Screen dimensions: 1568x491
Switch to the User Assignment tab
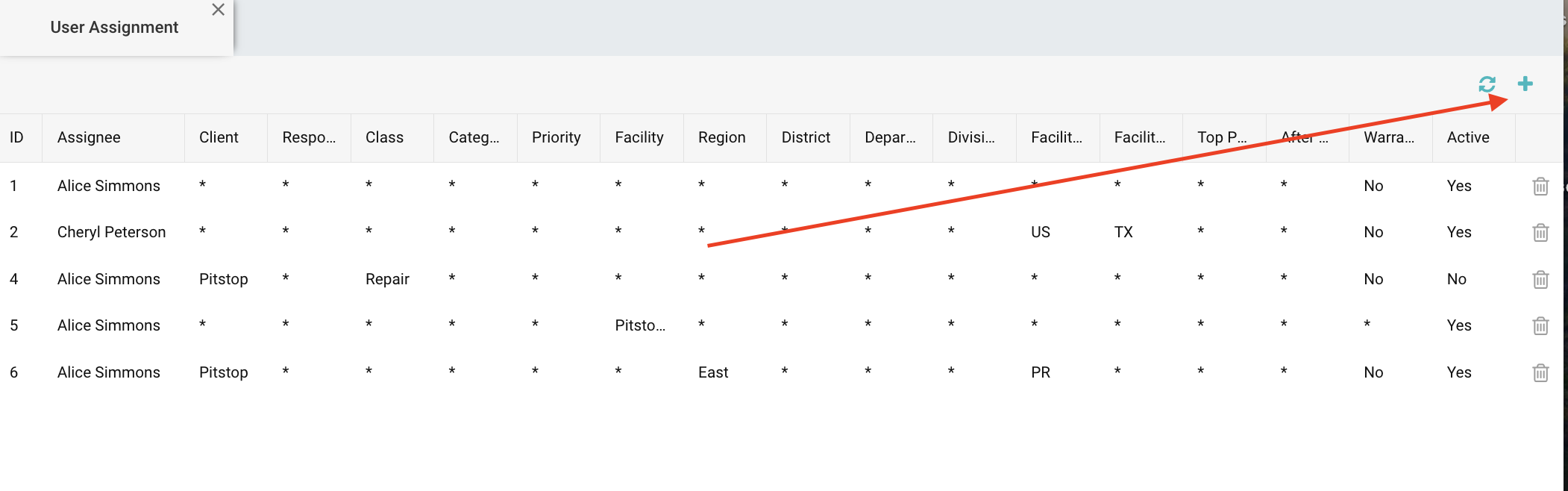coord(114,28)
